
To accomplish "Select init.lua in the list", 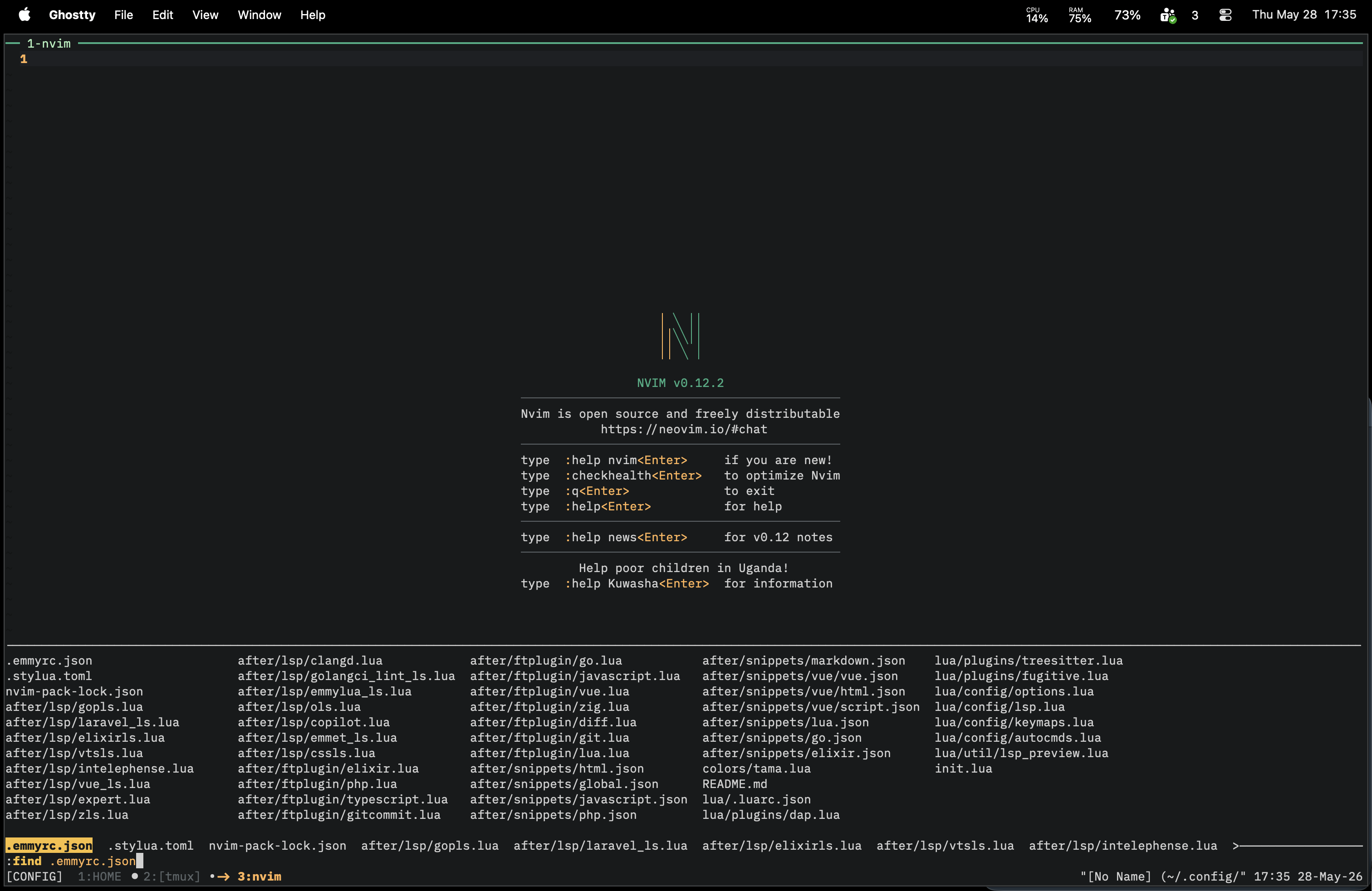I will 963,769.
